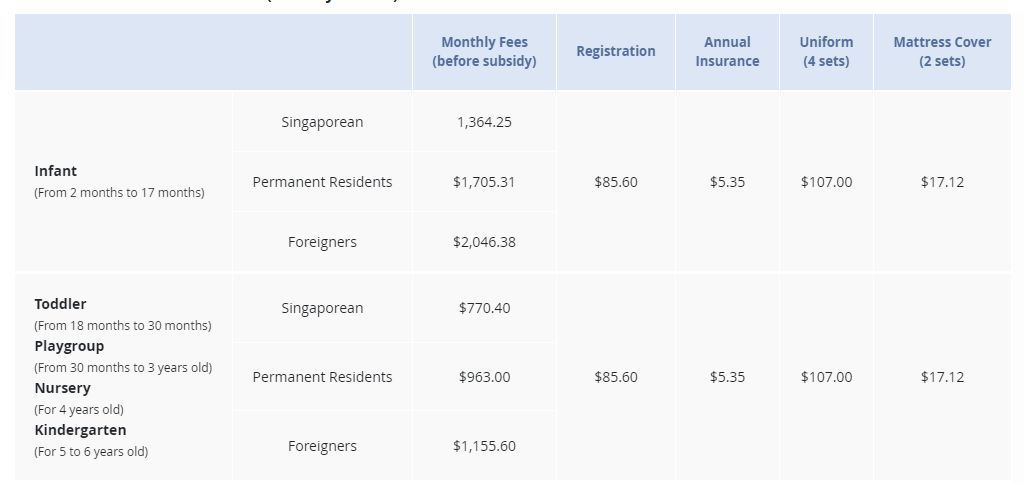
Task: Select the 1,364.25 Singaporean infant fee
Action: [484, 122]
